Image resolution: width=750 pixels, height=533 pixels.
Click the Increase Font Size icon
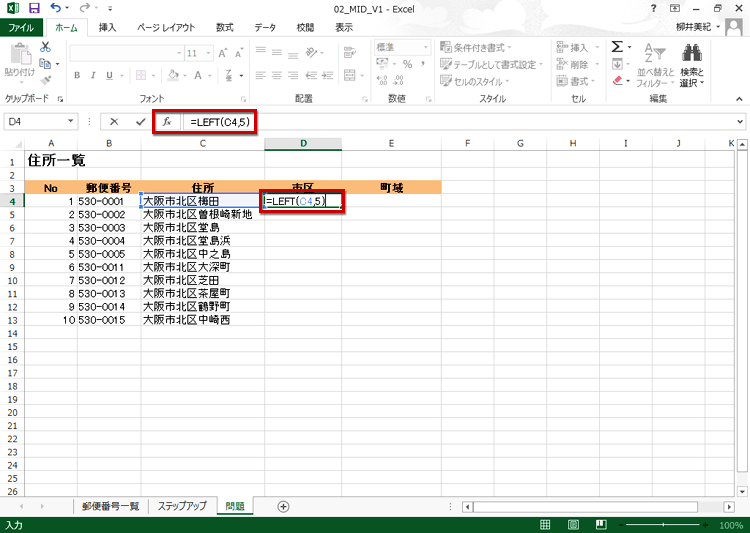coord(222,53)
